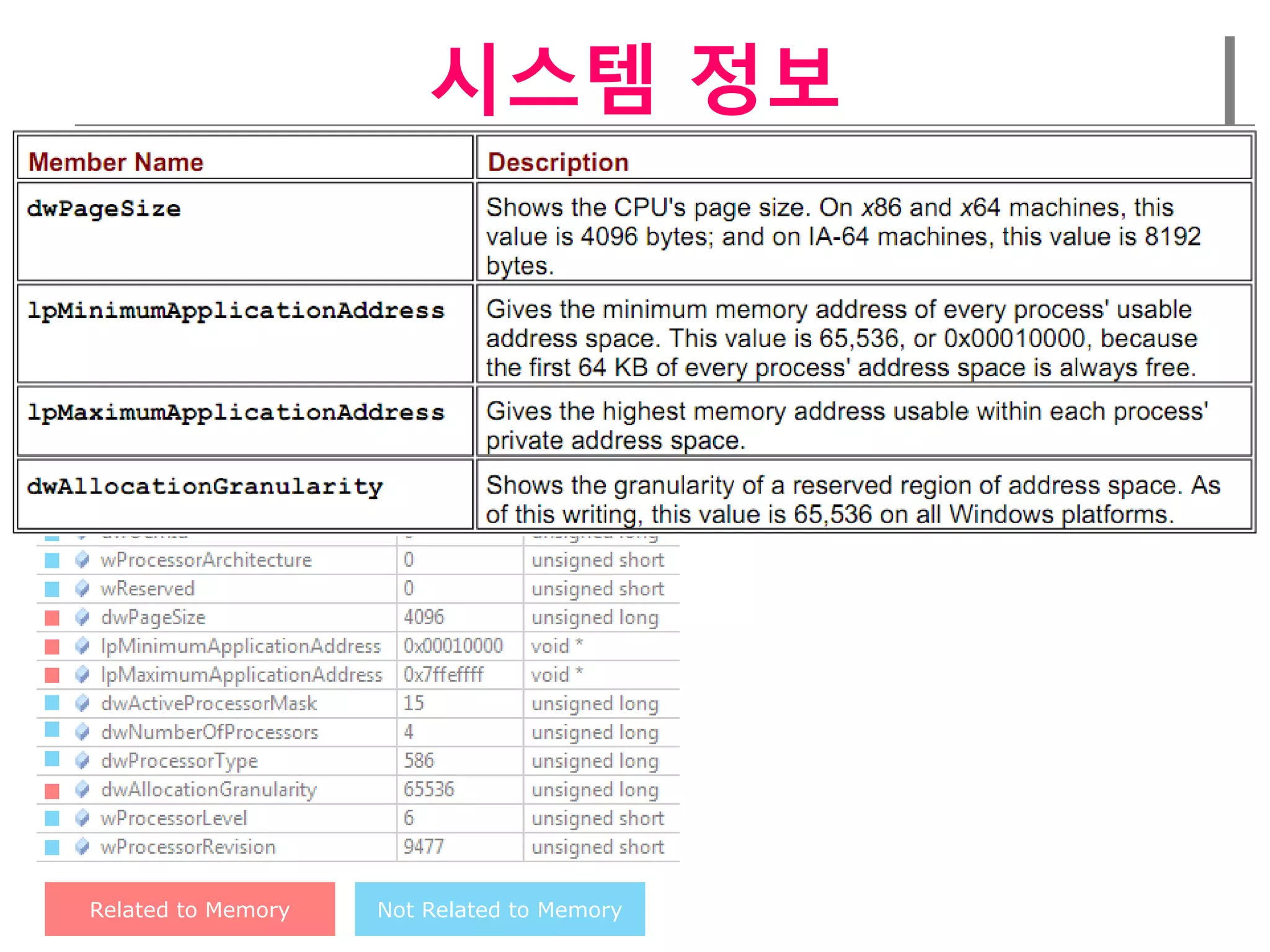
Task: Click the description mentioning first 64 KB
Action: [841, 338]
